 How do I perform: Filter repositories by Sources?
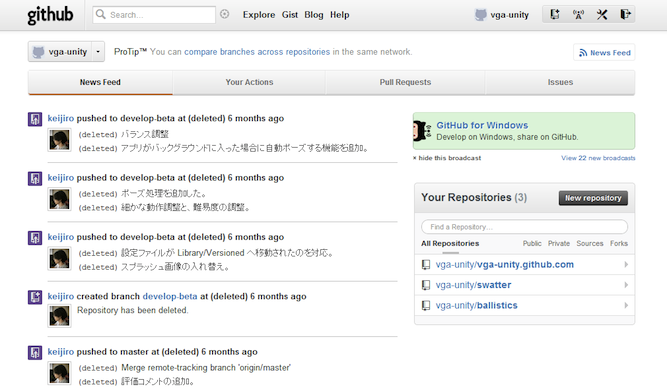[x=590, y=243]
